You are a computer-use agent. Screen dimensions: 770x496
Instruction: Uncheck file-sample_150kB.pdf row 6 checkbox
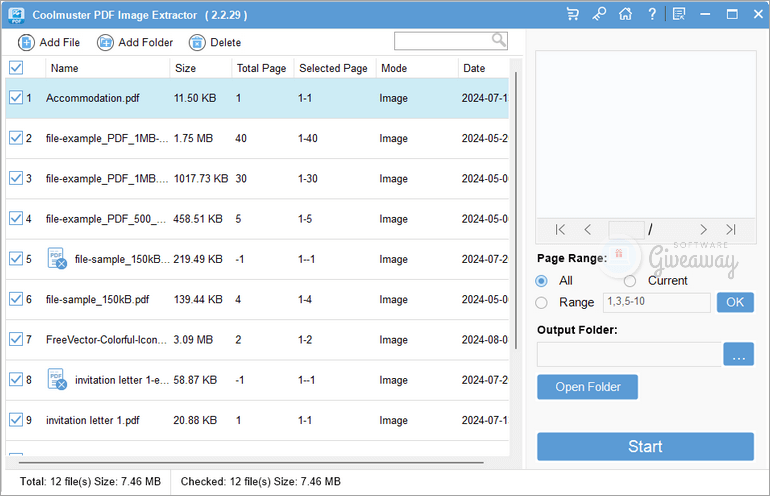click(16, 299)
